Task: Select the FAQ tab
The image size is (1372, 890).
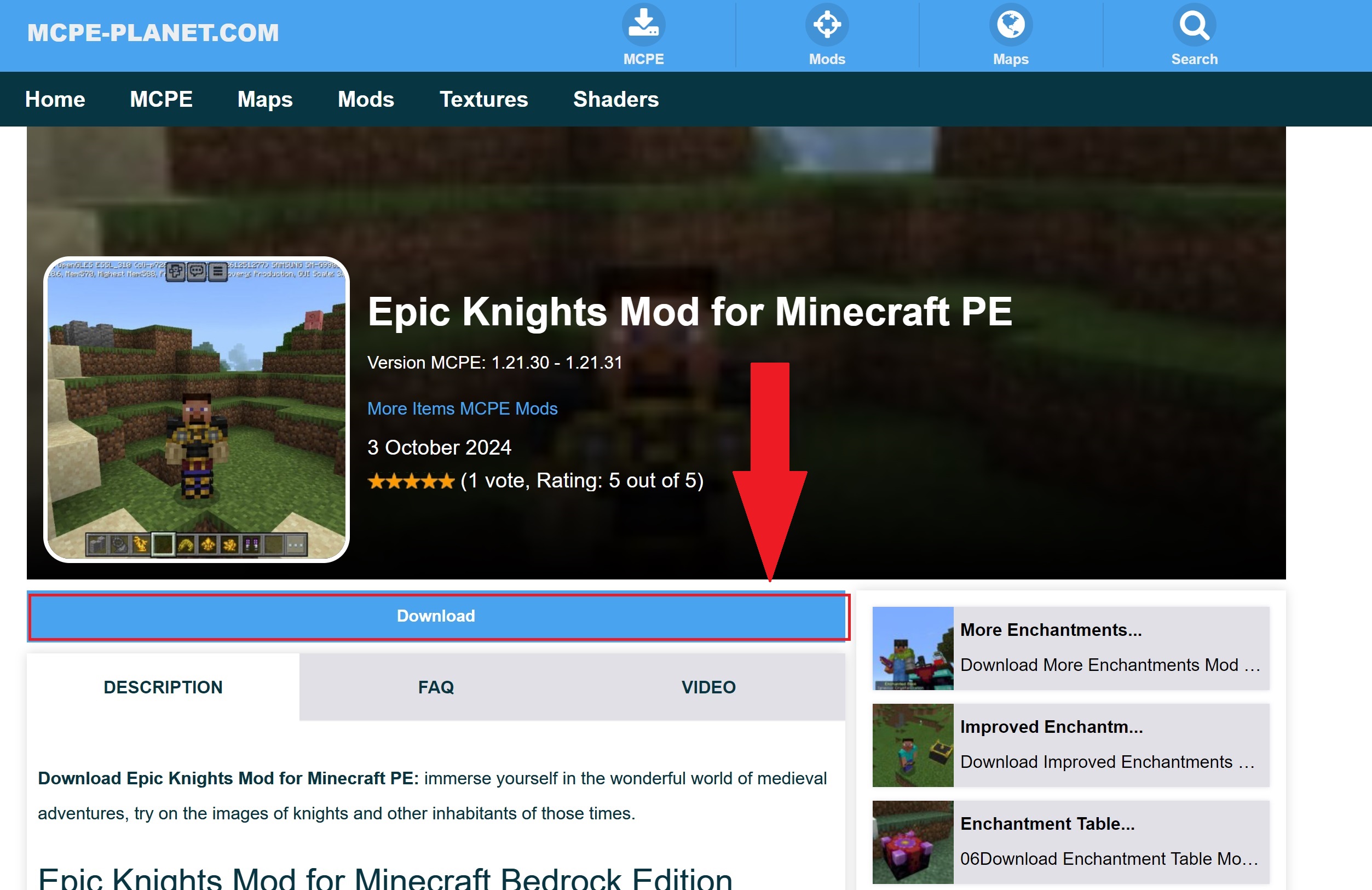Action: pyautogui.click(x=436, y=687)
